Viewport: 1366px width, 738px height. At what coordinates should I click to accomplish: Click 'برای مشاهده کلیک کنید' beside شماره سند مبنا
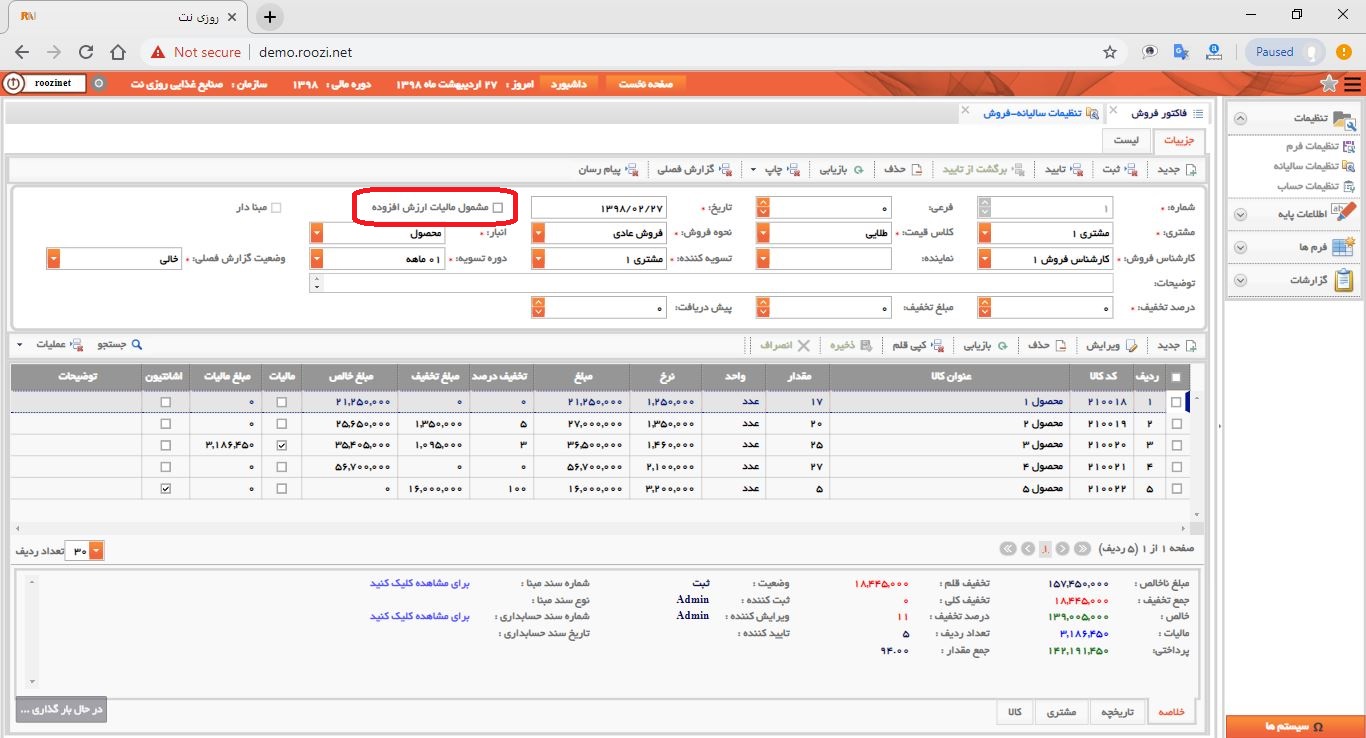(x=420, y=583)
